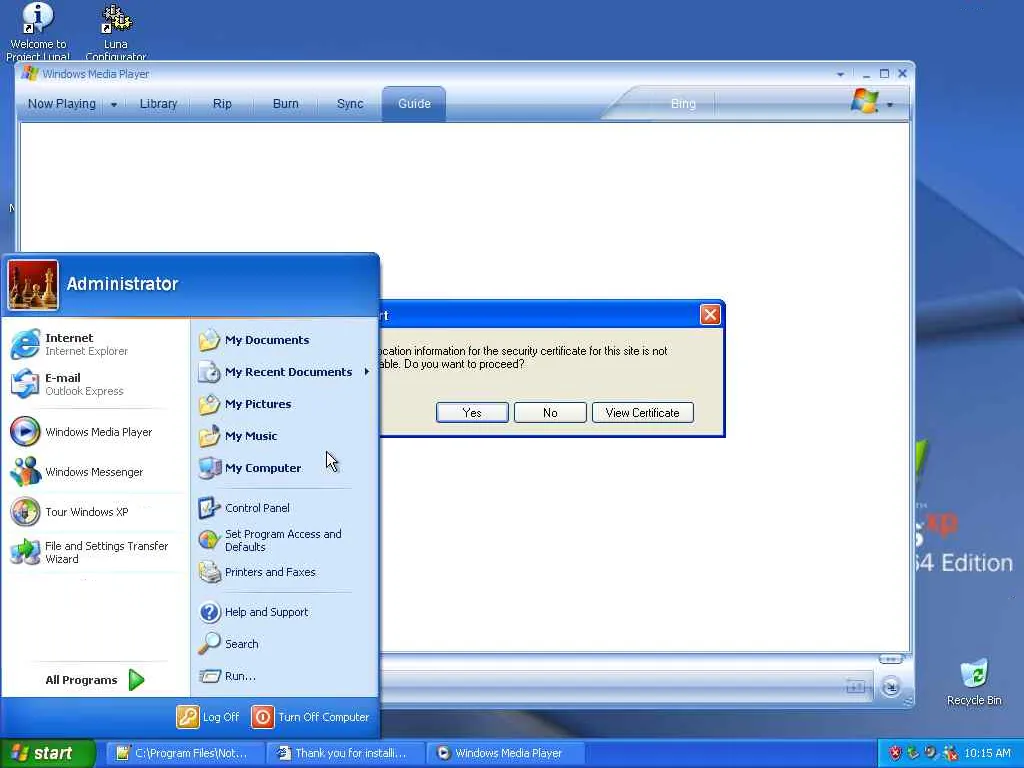The image size is (1024, 768).
Task: Open My Music folder
Action: click(x=284, y=436)
